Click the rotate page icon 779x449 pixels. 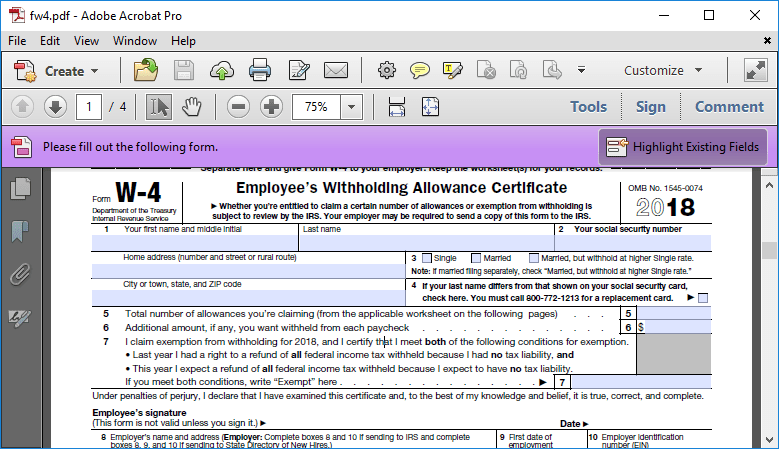click(518, 70)
